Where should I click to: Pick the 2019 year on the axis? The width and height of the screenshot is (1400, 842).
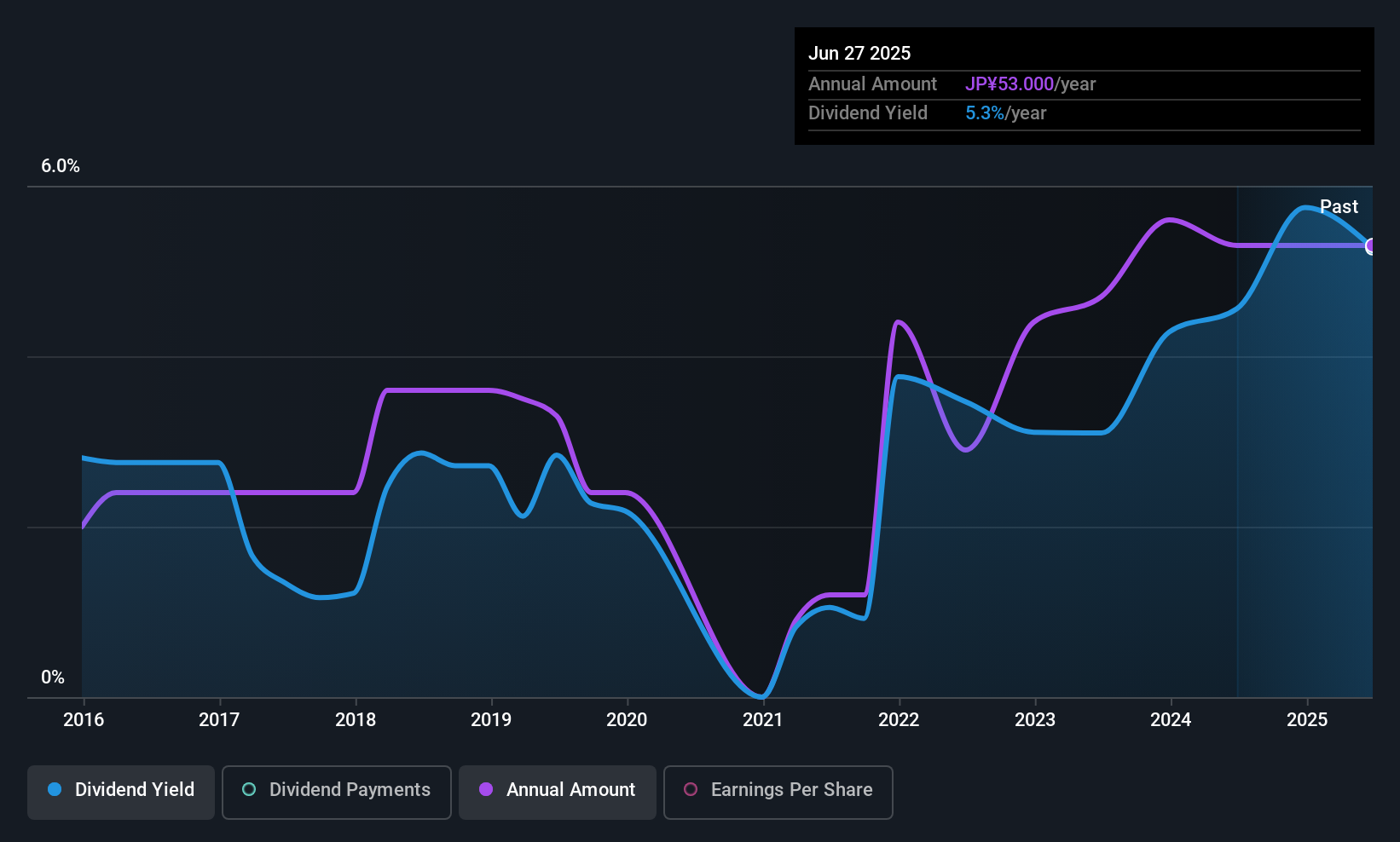pos(491,720)
